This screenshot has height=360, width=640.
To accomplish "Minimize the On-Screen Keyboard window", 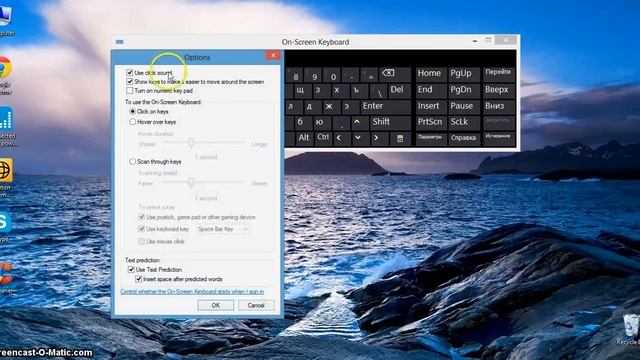I will click(x=475, y=40).
